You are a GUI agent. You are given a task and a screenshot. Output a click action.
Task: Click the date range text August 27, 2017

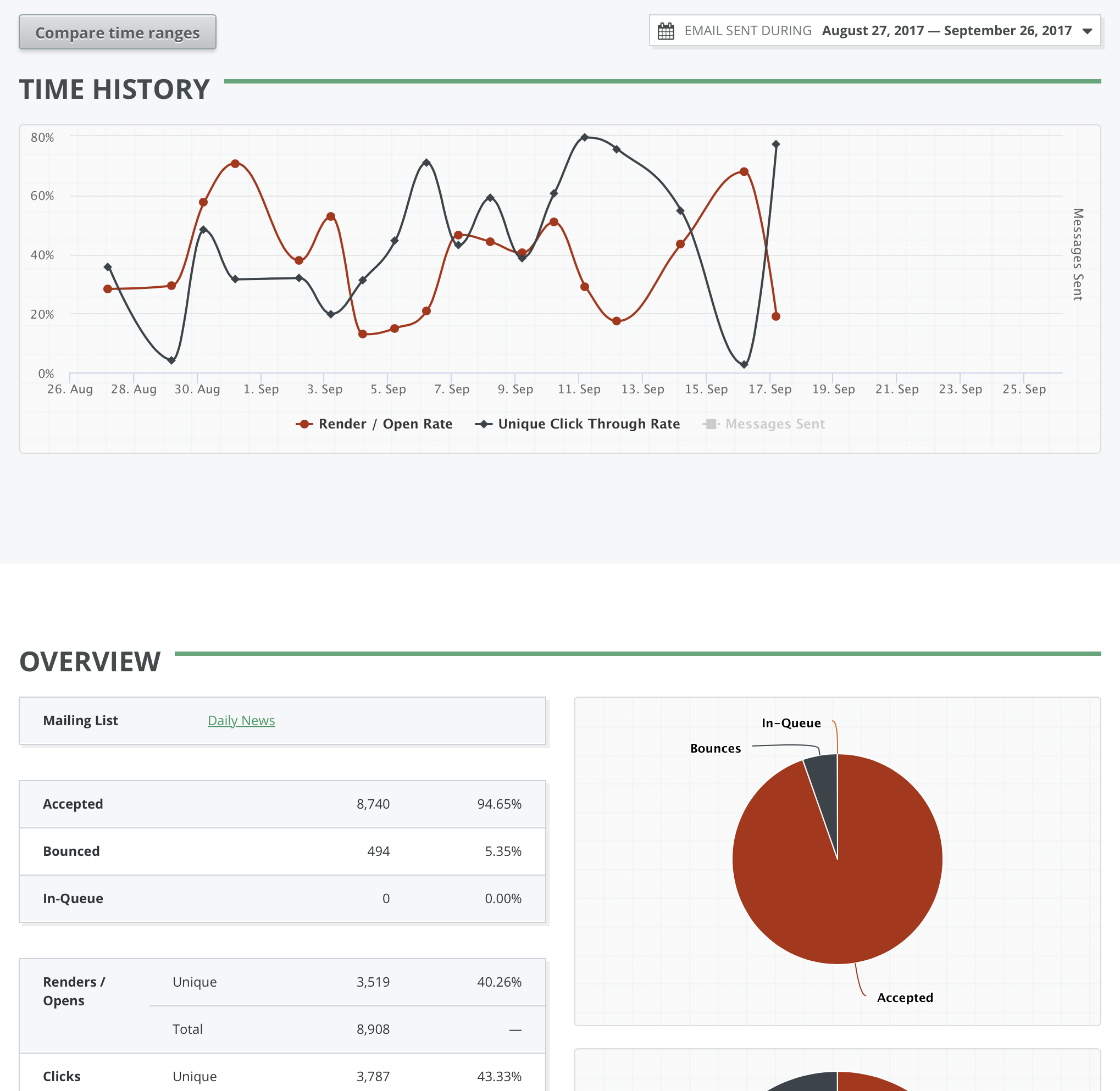coord(872,31)
